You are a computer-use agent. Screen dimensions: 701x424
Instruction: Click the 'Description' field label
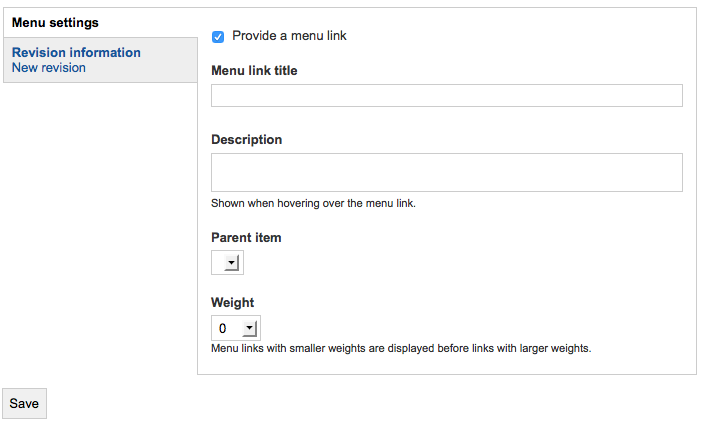coord(246,140)
